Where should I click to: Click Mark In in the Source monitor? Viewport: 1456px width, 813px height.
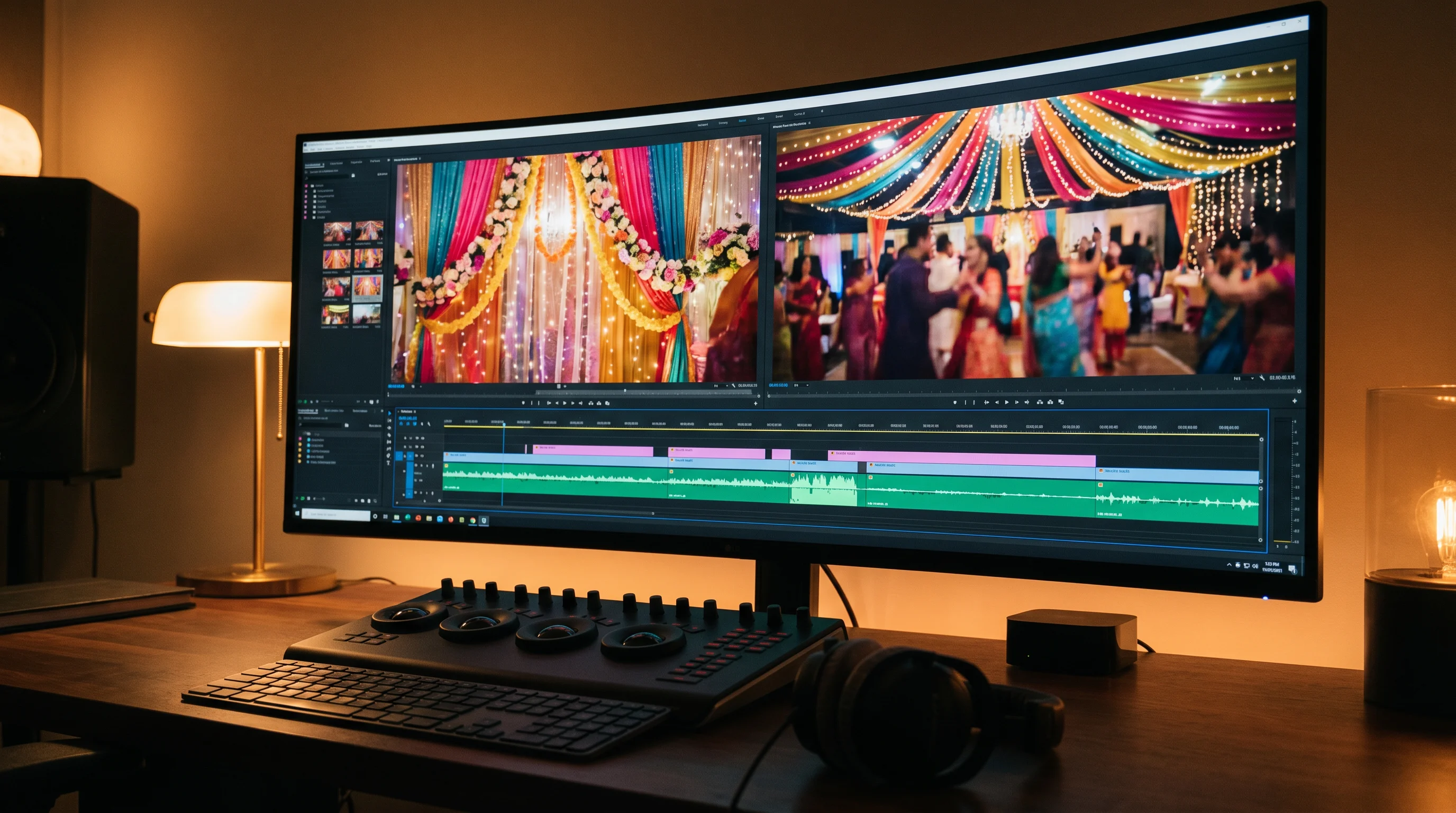point(532,403)
